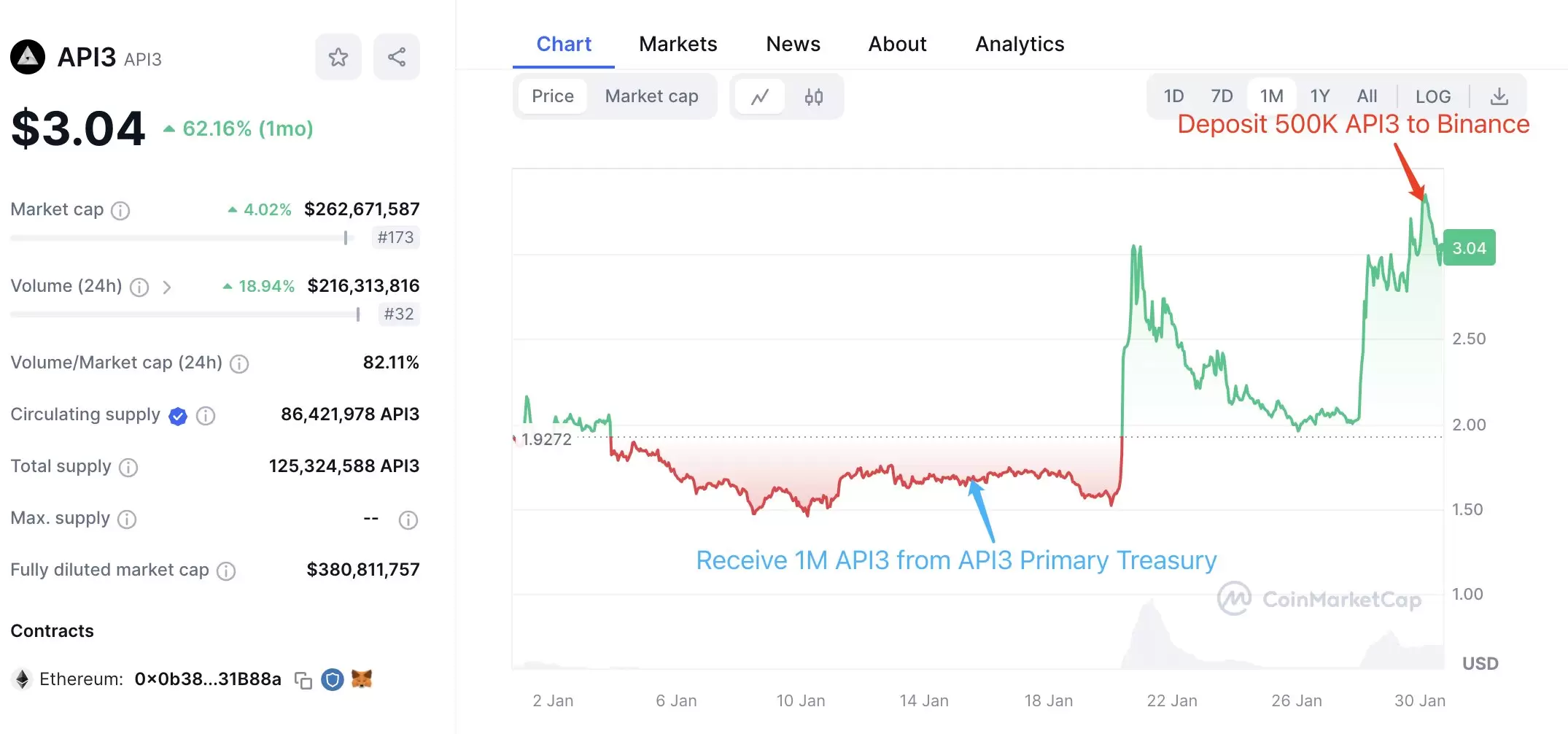Select the 1Y time range
The height and width of the screenshot is (734, 1568).
[x=1319, y=96]
